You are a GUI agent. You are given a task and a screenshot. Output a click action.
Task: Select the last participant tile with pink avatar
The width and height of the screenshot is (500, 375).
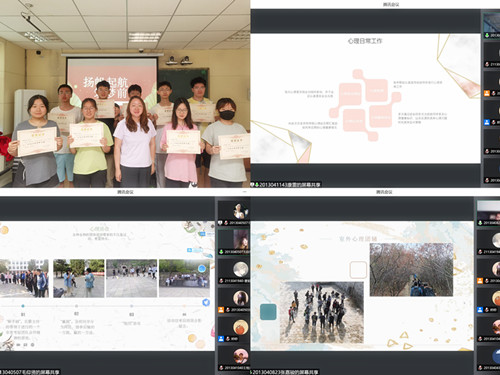coord(233,358)
